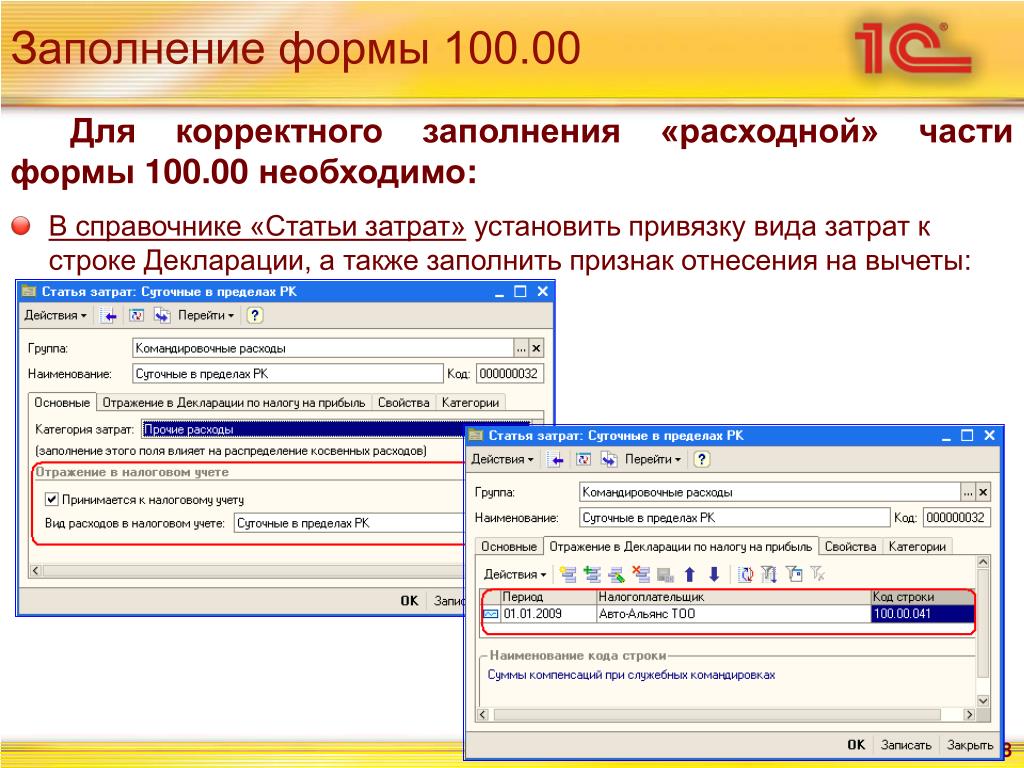Select Основные tab in front window

pos(509,547)
